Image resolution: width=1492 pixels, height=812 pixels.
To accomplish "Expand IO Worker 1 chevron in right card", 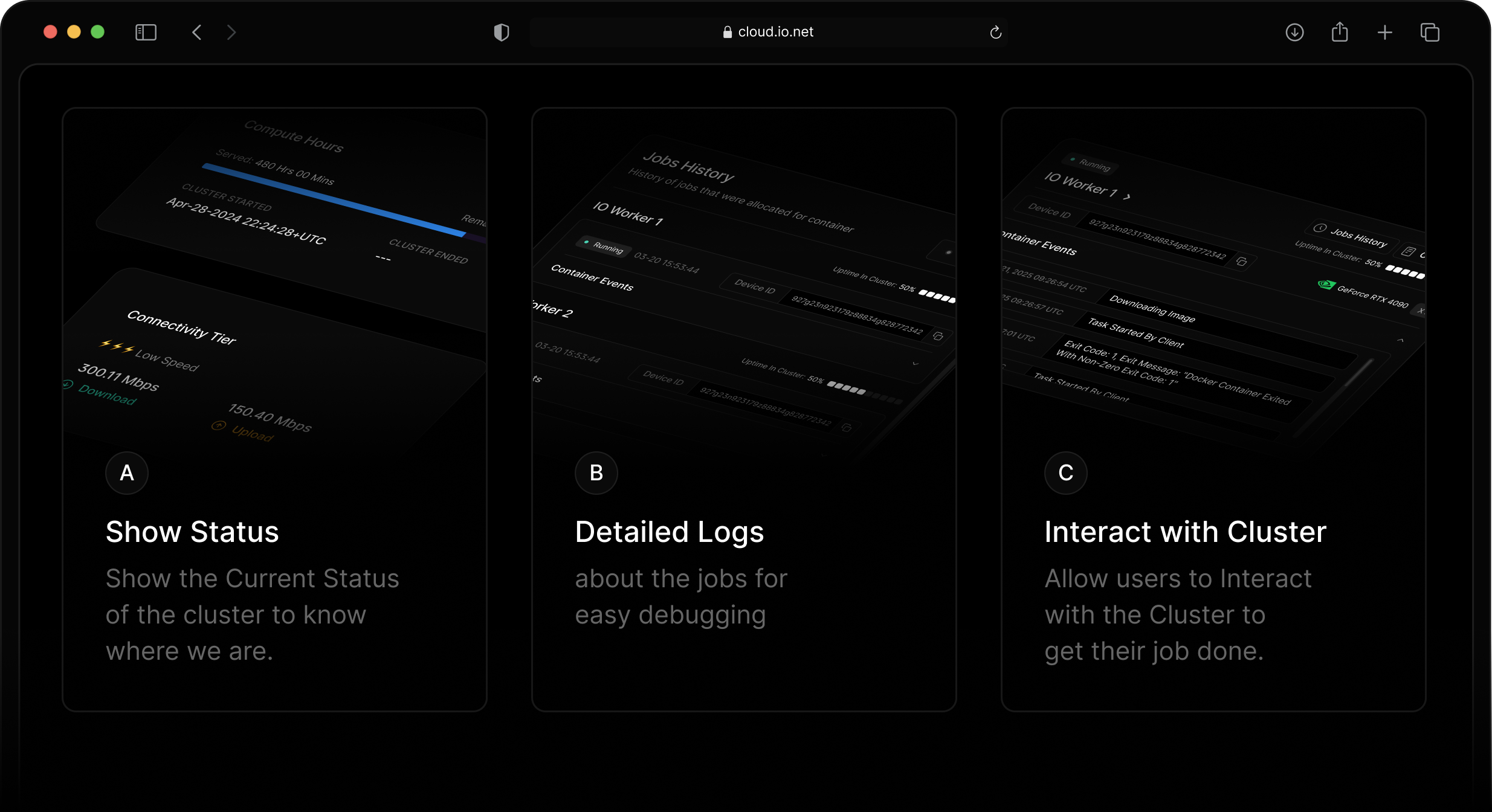I will click(x=1127, y=196).
